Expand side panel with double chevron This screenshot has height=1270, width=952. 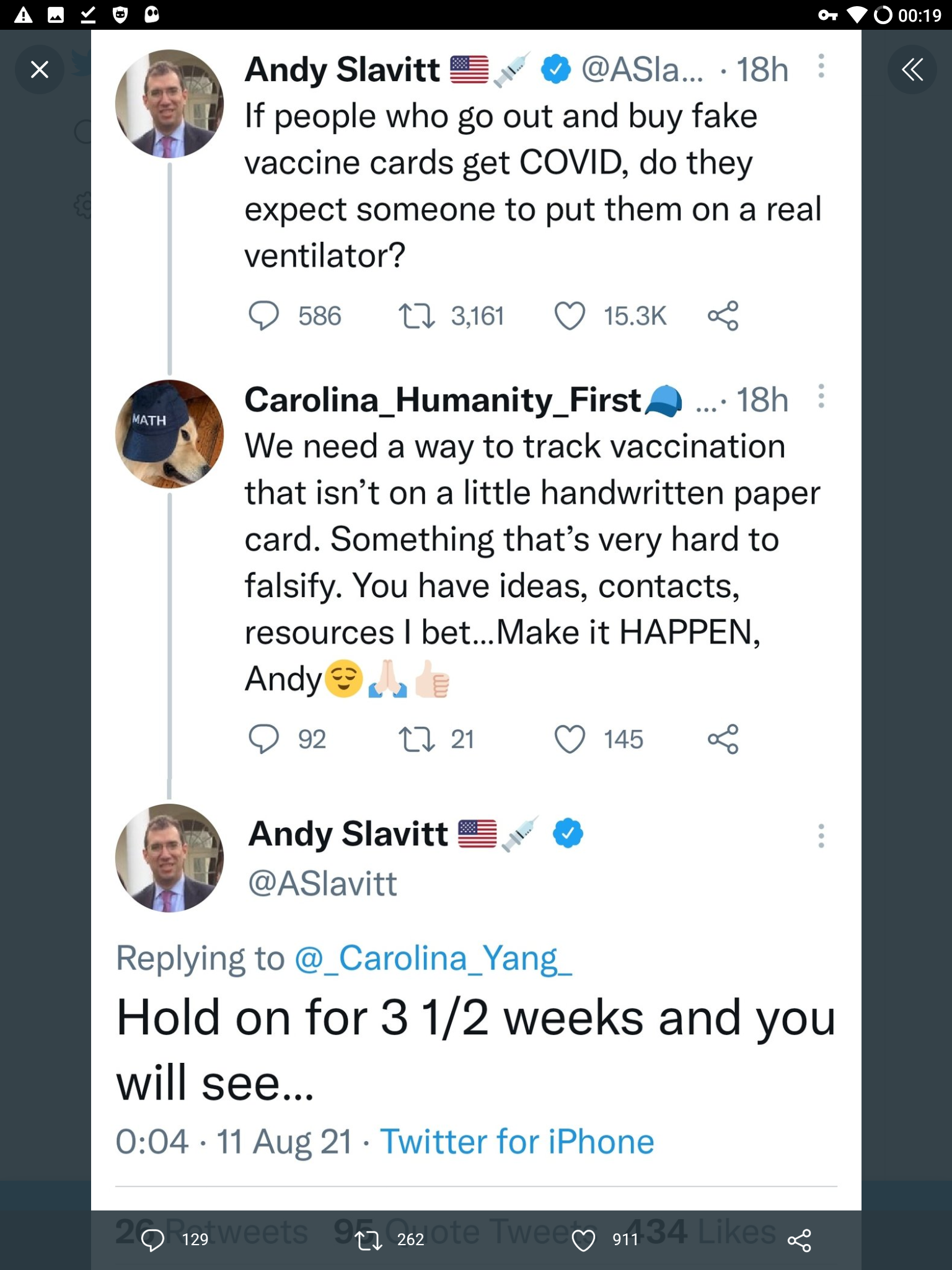tap(912, 69)
